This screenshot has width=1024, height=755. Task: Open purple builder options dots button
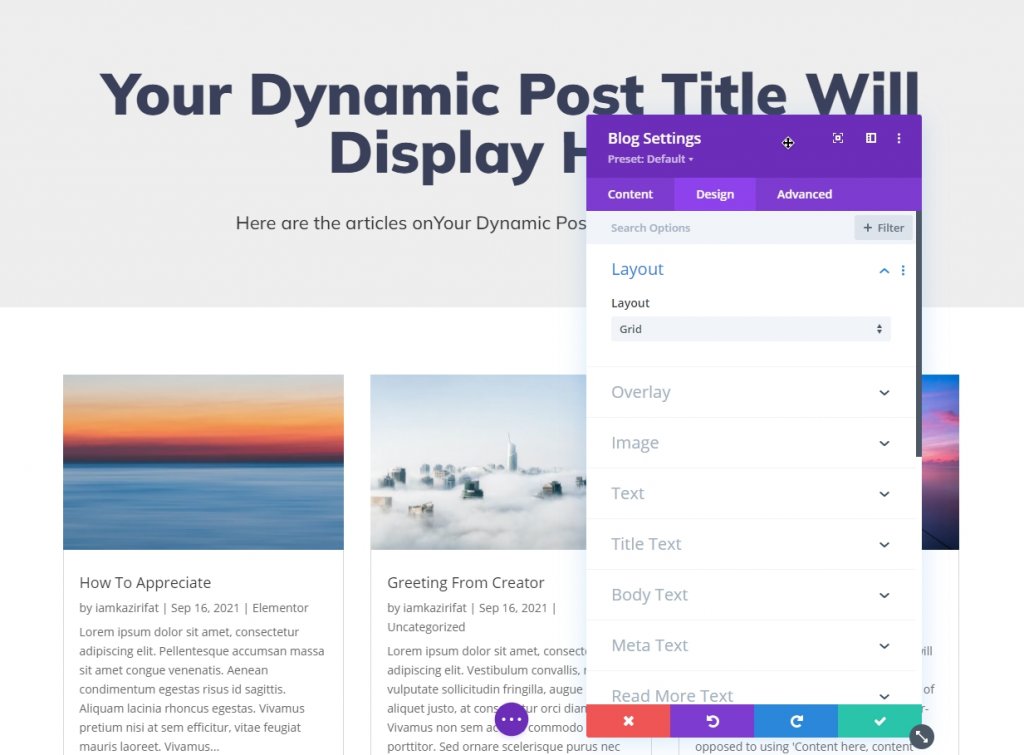click(511, 719)
